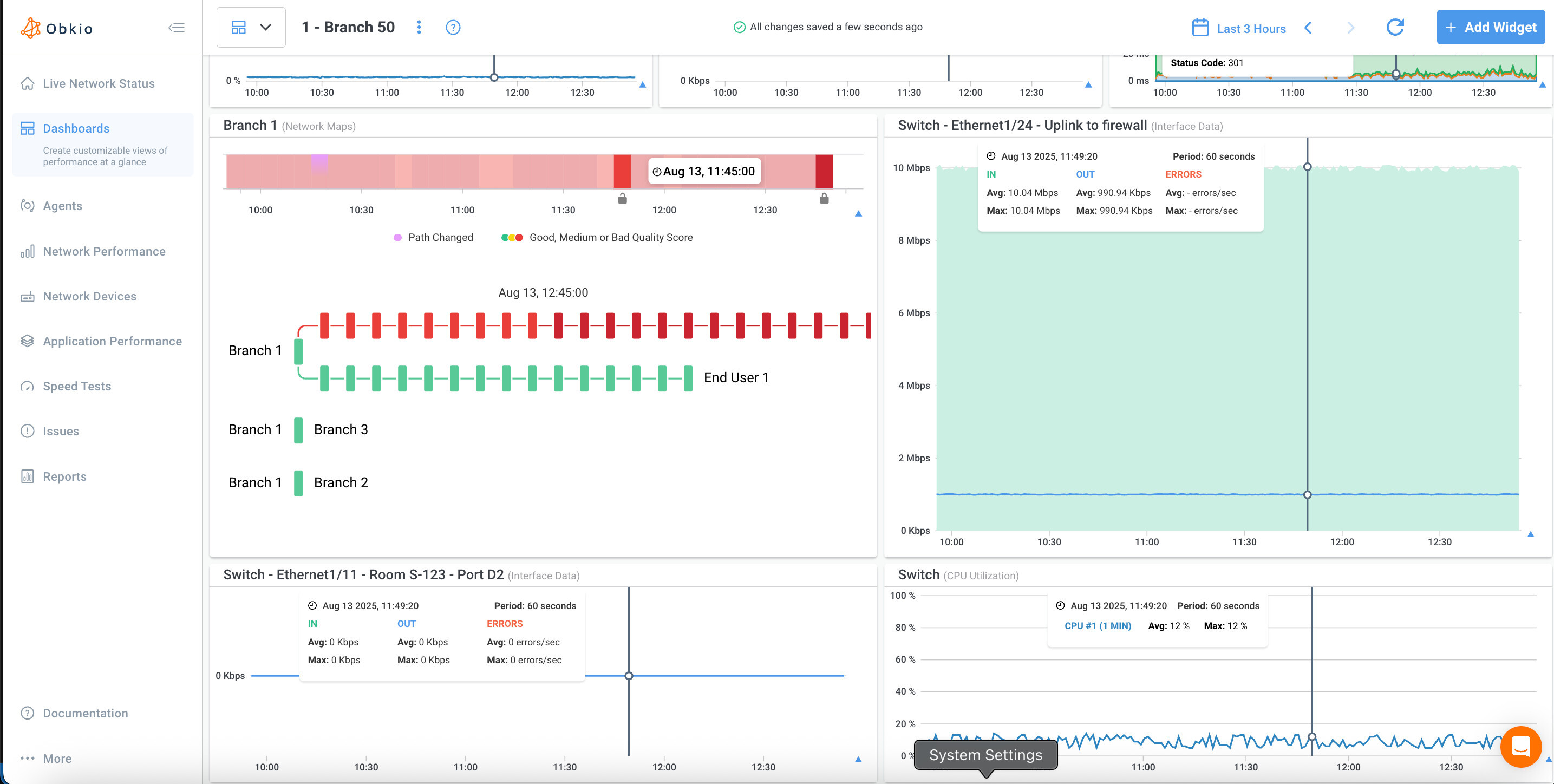Image resolution: width=1554 pixels, height=784 pixels.
Task: Refresh the dashboard data
Action: (x=1395, y=27)
